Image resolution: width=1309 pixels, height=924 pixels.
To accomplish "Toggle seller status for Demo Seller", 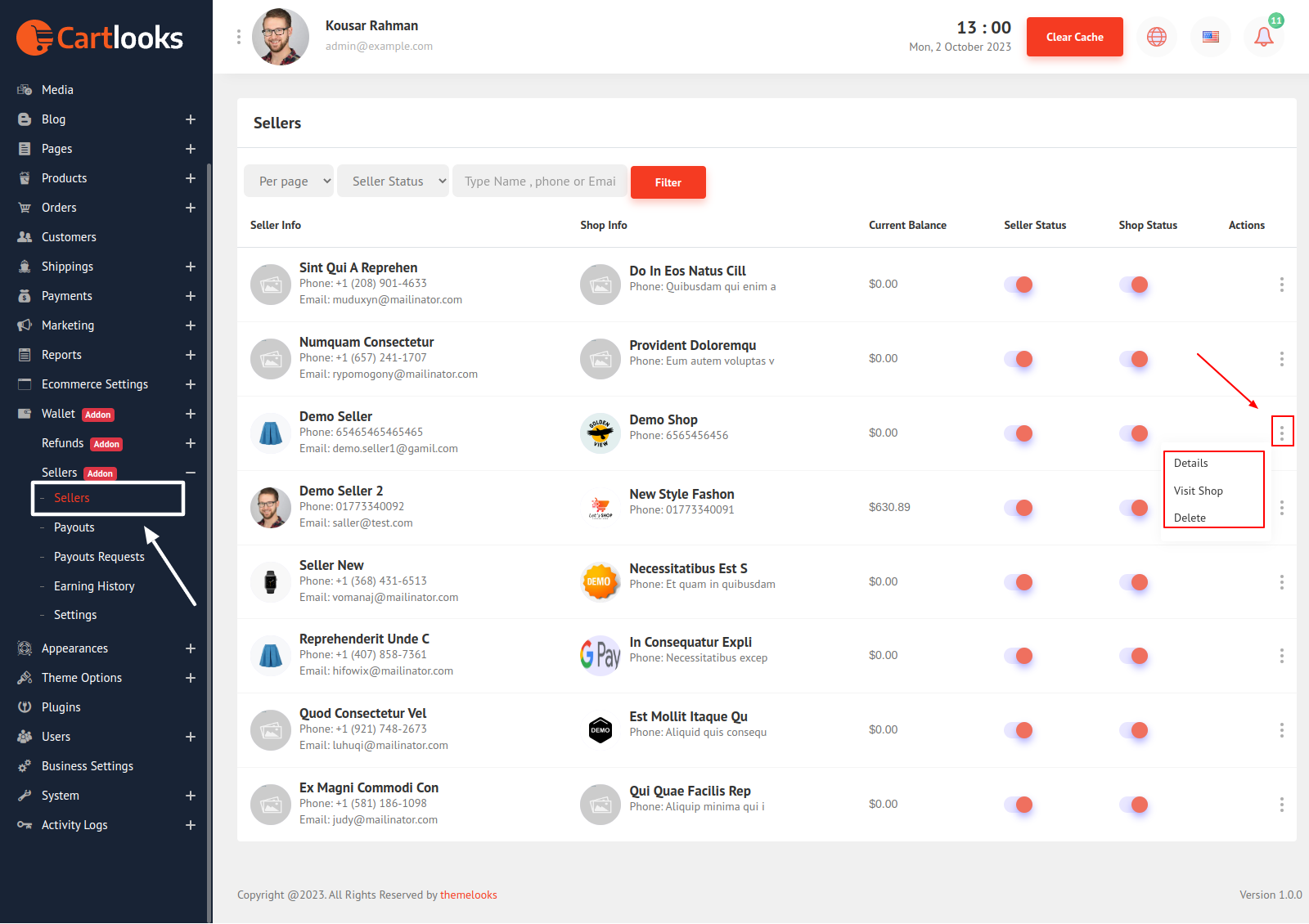I will 1019,433.
